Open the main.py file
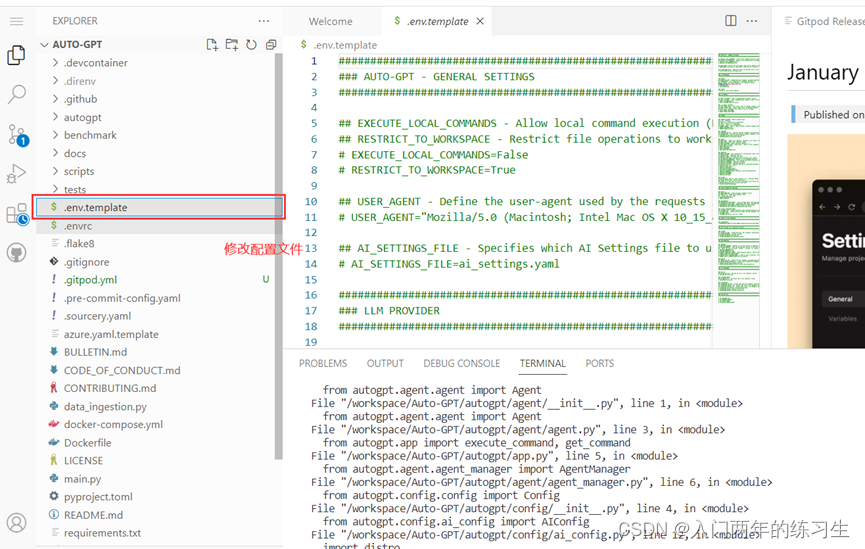Image resolution: width=865 pixels, height=549 pixels. pyautogui.click(x=156, y=479)
